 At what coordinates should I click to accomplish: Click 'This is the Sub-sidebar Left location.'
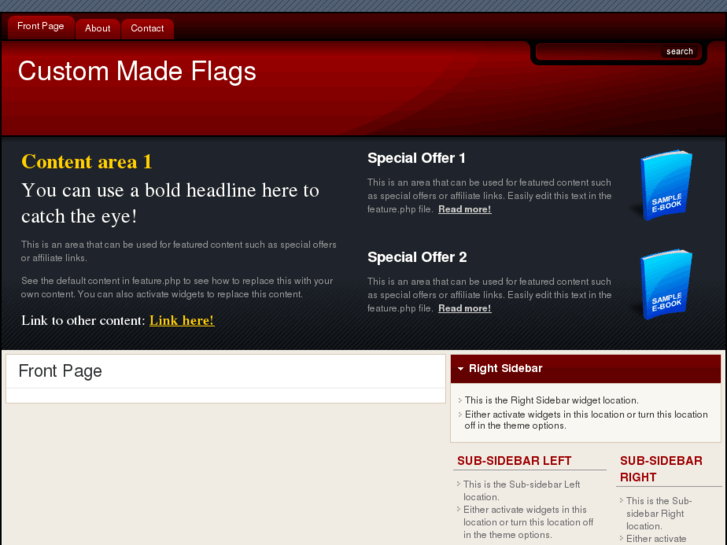pyautogui.click(x=522, y=491)
